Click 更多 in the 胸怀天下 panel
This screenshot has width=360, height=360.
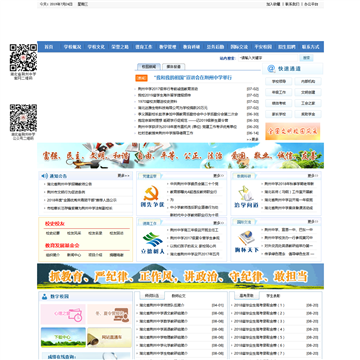click(313, 222)
